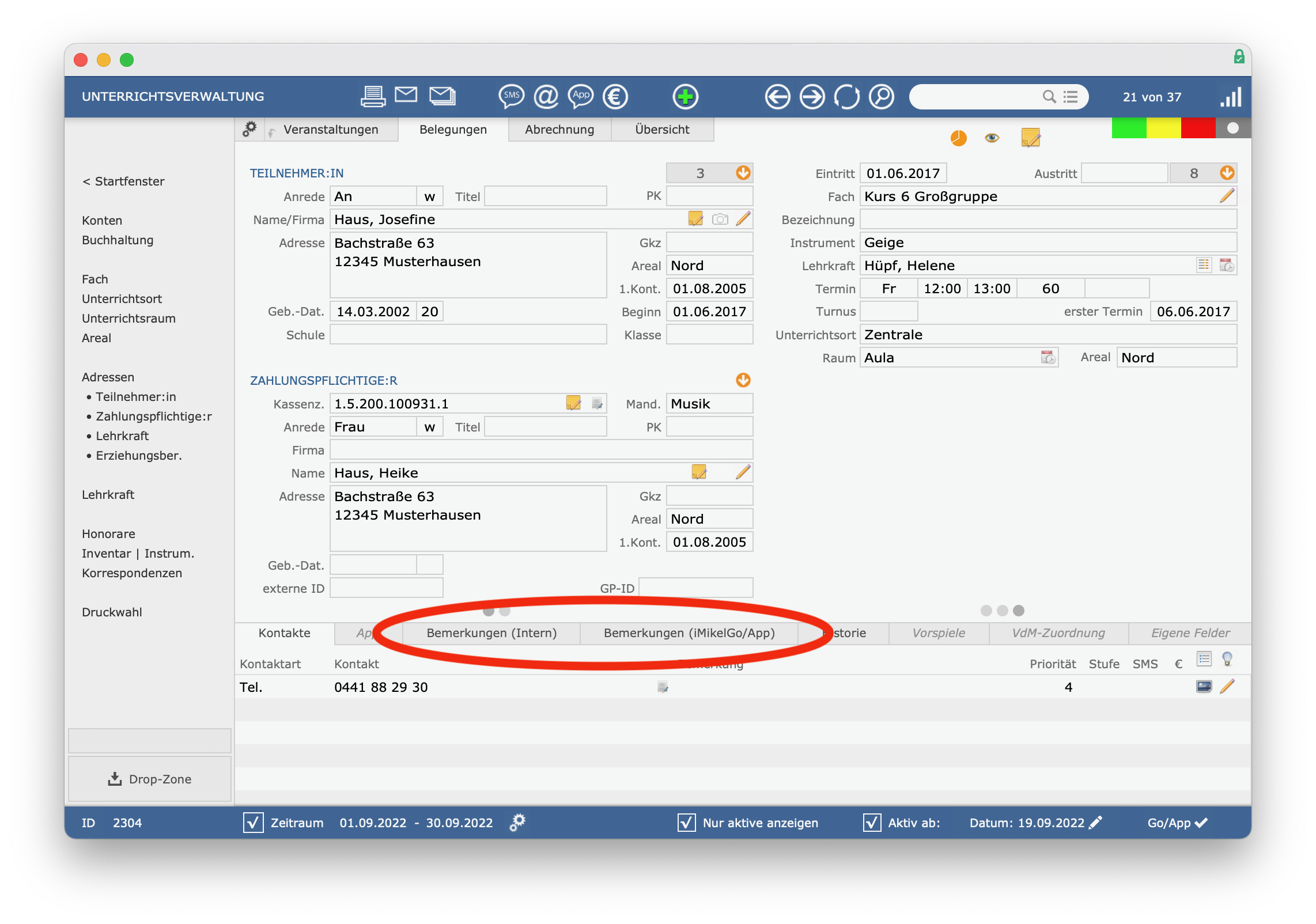Click the Schule input field

(468, 335)
